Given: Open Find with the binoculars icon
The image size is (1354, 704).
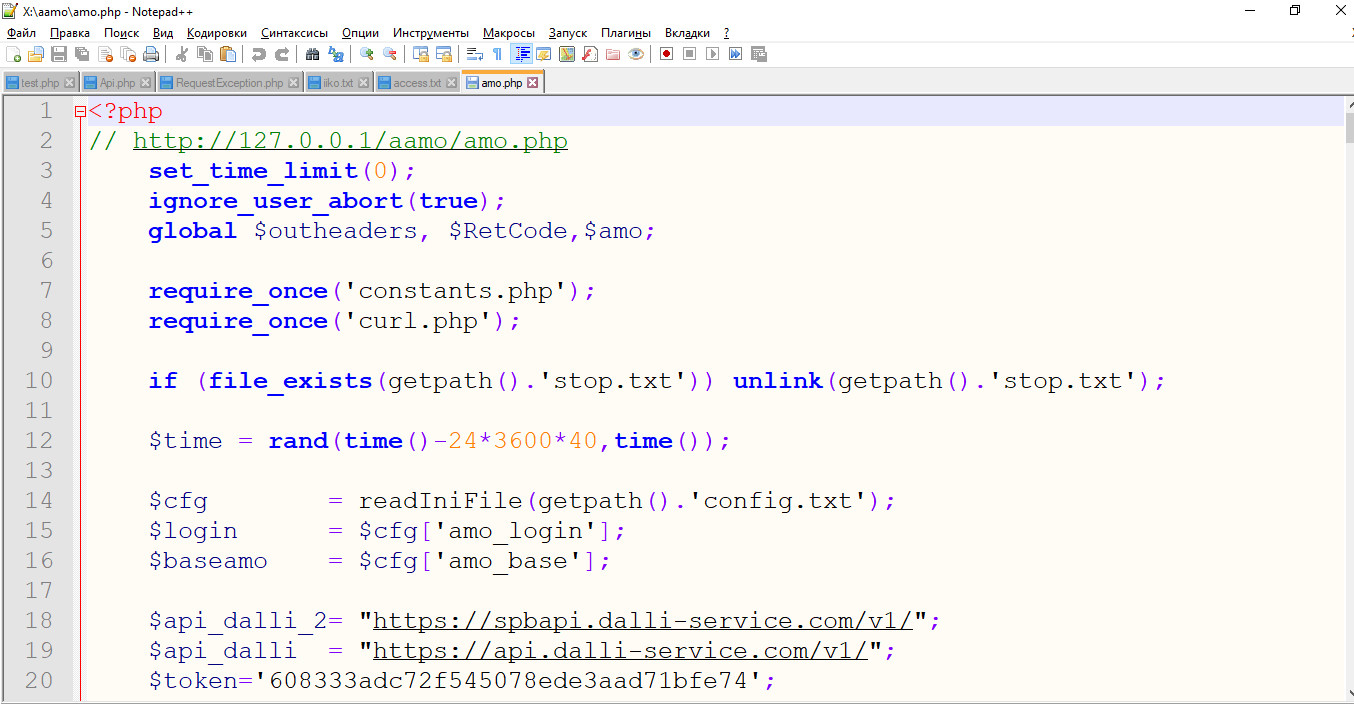Looking at the screenshot, I should [313, 54].
